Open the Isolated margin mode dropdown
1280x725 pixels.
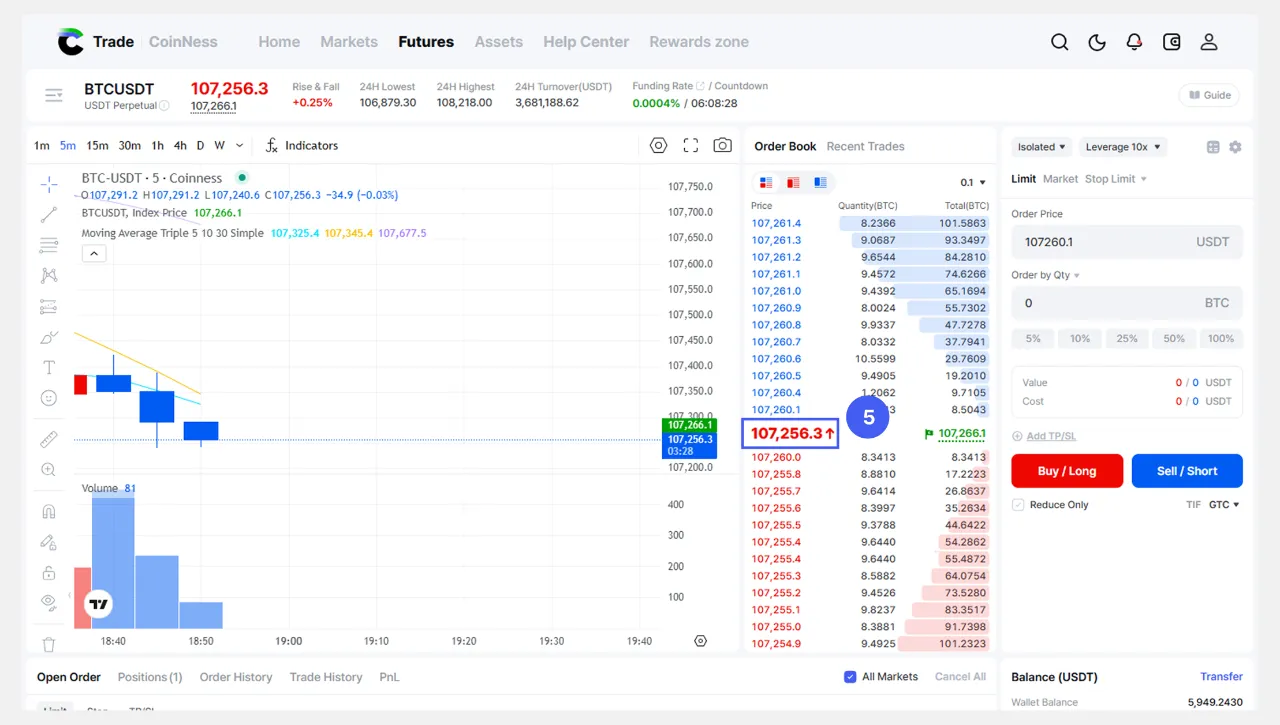click(1042, 147)
